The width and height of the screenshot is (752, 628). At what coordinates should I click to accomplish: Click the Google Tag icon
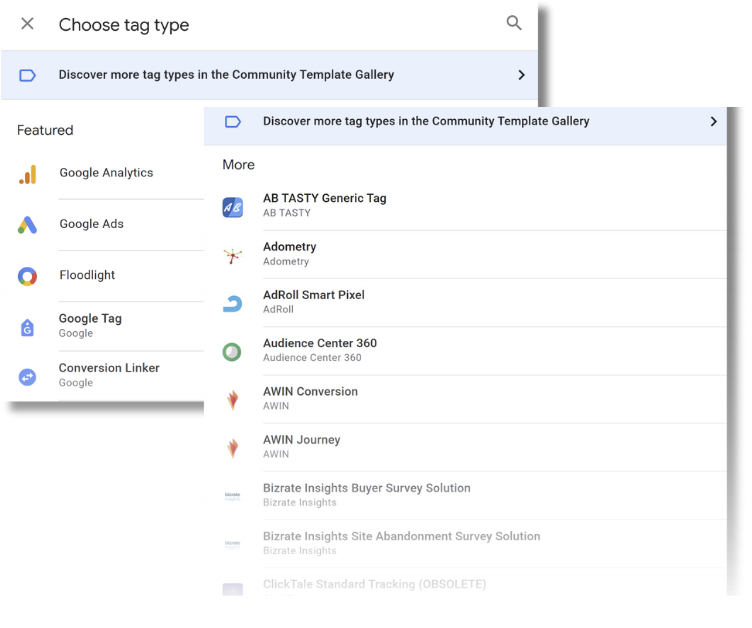click(x=28, y=327)
